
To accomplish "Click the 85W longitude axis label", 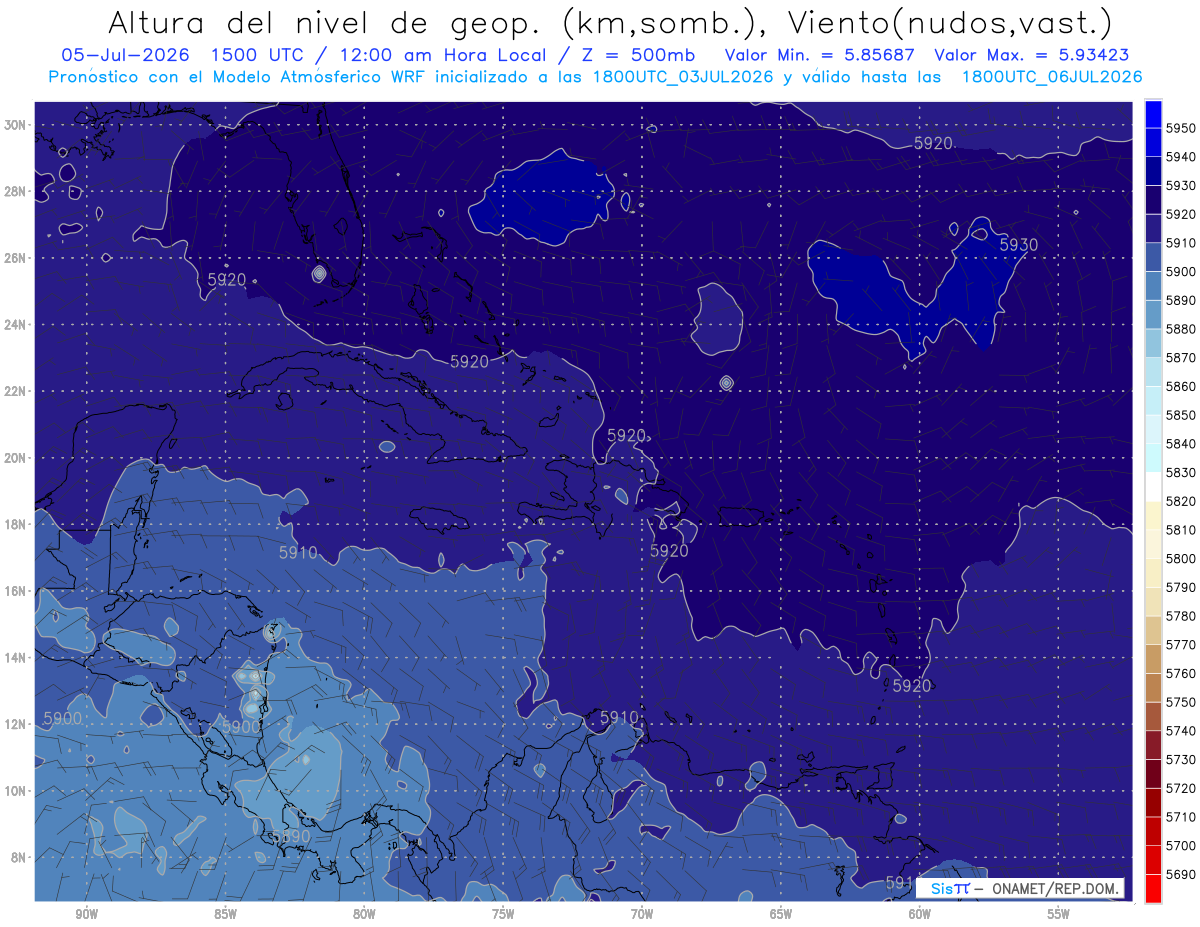I will [225, 914].
